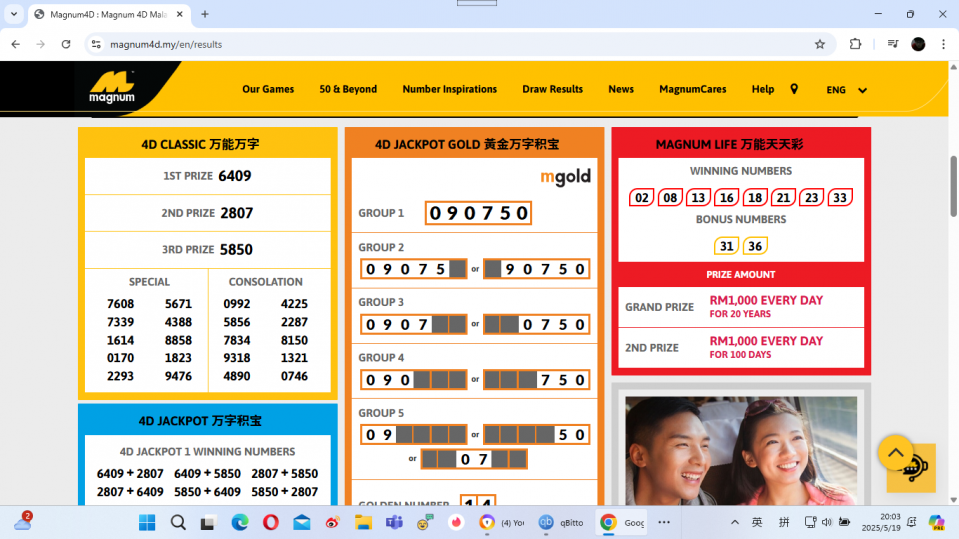Launch Opera browser from taskbar

coord(271,522)
